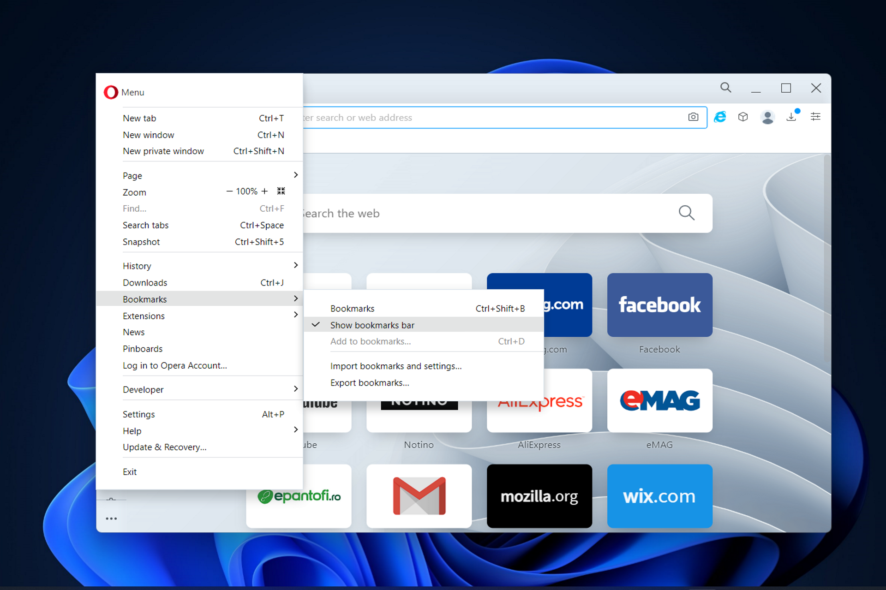Open the mozilla.org speed dial tile
The height and width of the screenshot is (590, 886).
(539, 496)
